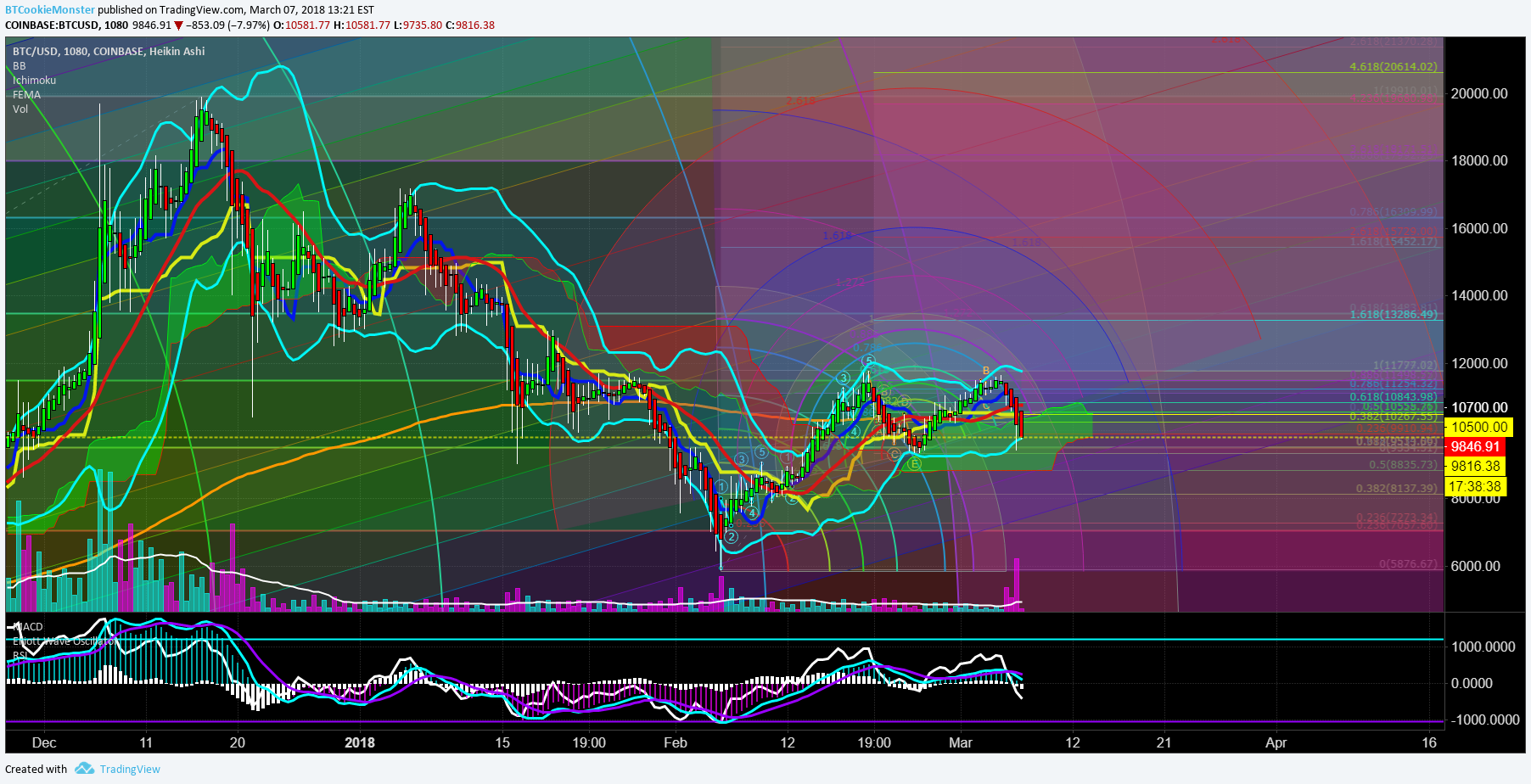Select the Vol indicator label
Image resolution: width=1531 pixels, height=784 pixels.
(x=20, y=109)
